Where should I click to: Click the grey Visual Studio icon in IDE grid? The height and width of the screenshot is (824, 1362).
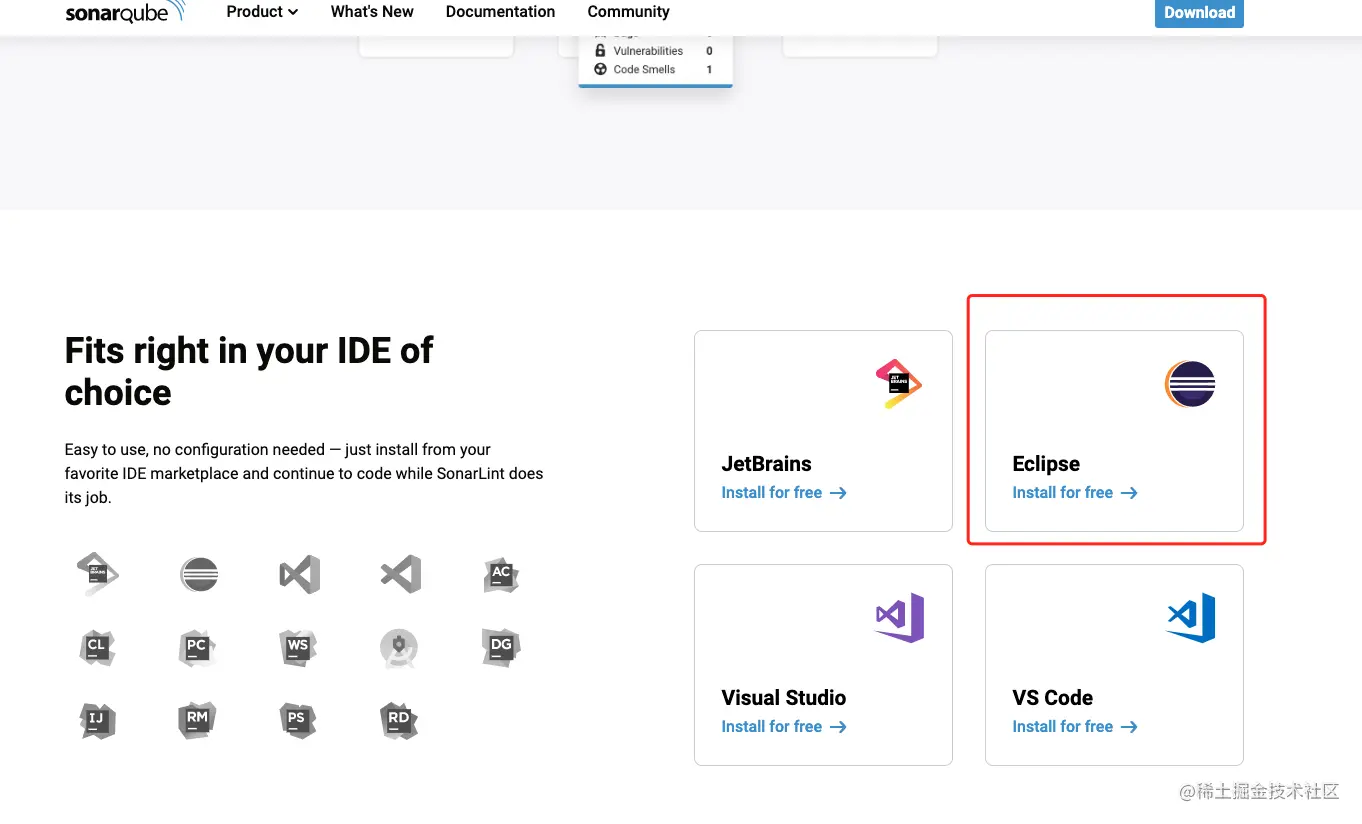300,574
